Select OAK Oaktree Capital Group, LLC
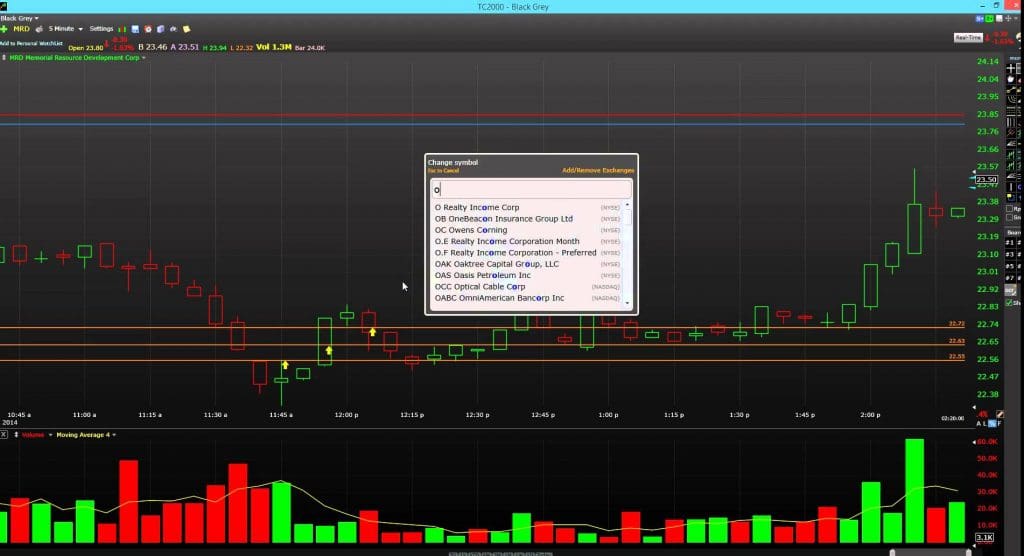 527,264
